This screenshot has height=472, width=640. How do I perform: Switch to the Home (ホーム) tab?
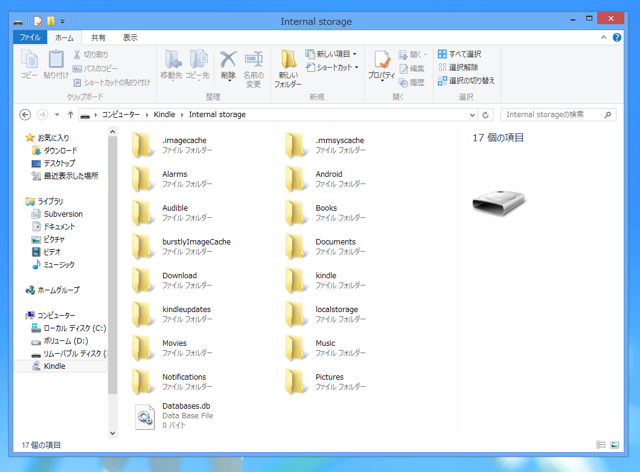pos(64,38)
